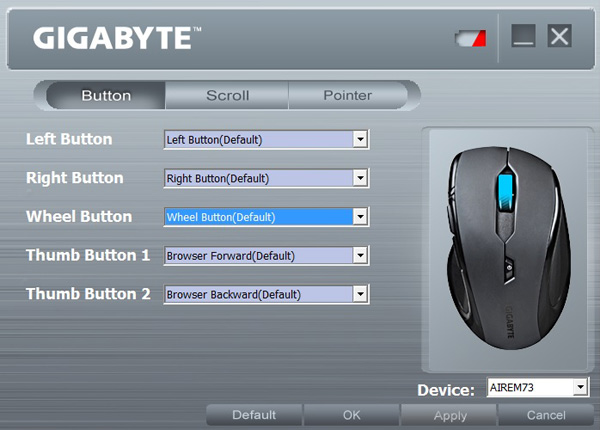Viewport: 600px width, 430px height.
Task: Open the Thumb Button 1 dropdown arrow
Action: [360, 256]
